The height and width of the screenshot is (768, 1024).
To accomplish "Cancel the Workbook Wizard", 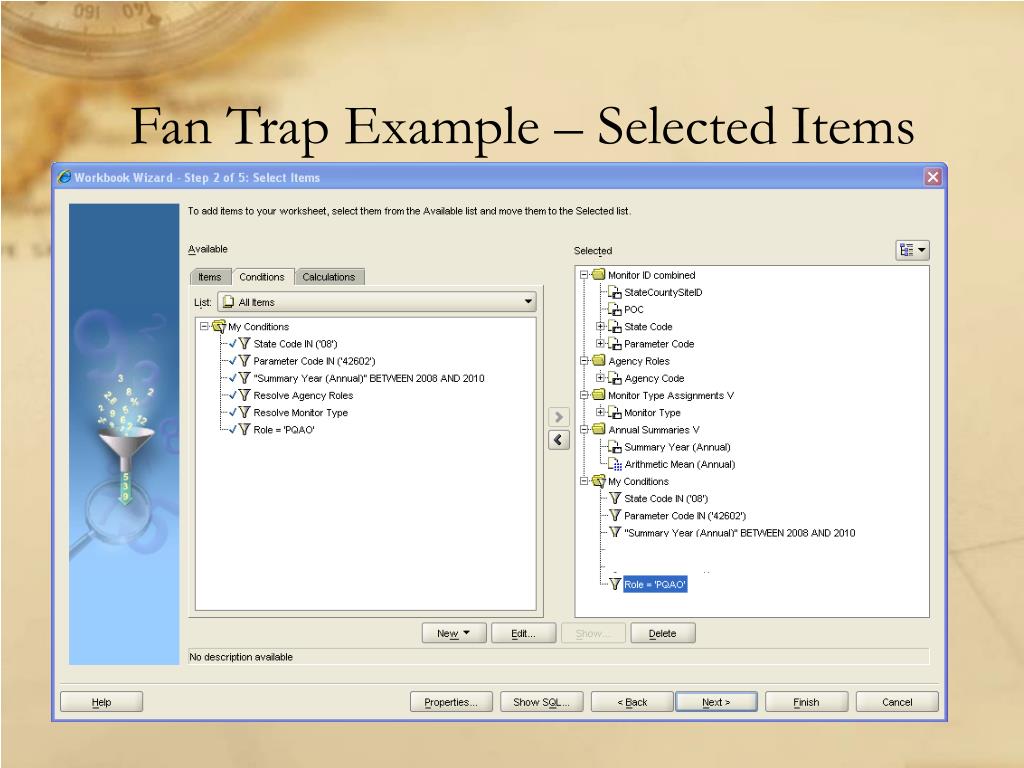I will pos(897,702).
